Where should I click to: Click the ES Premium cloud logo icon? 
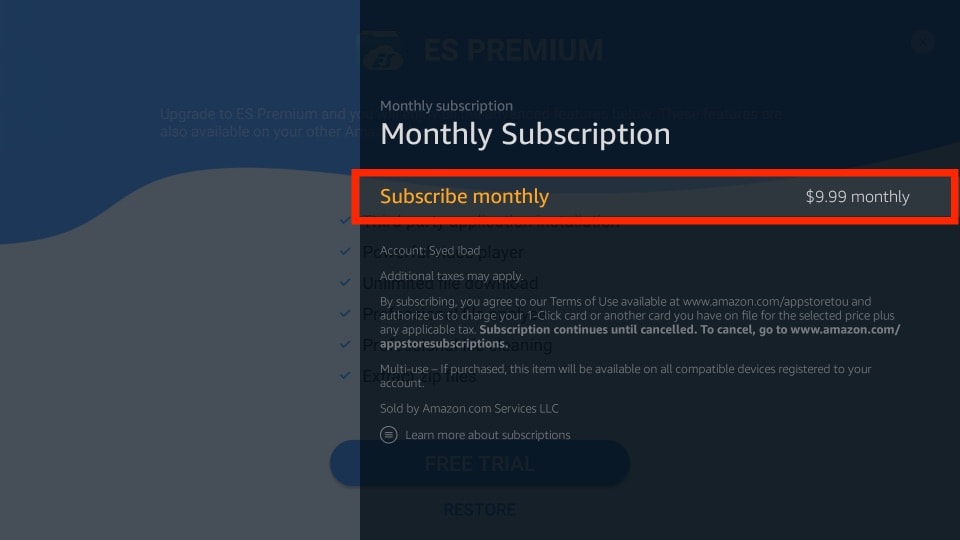pyautogui.click(x=383, y=51)
